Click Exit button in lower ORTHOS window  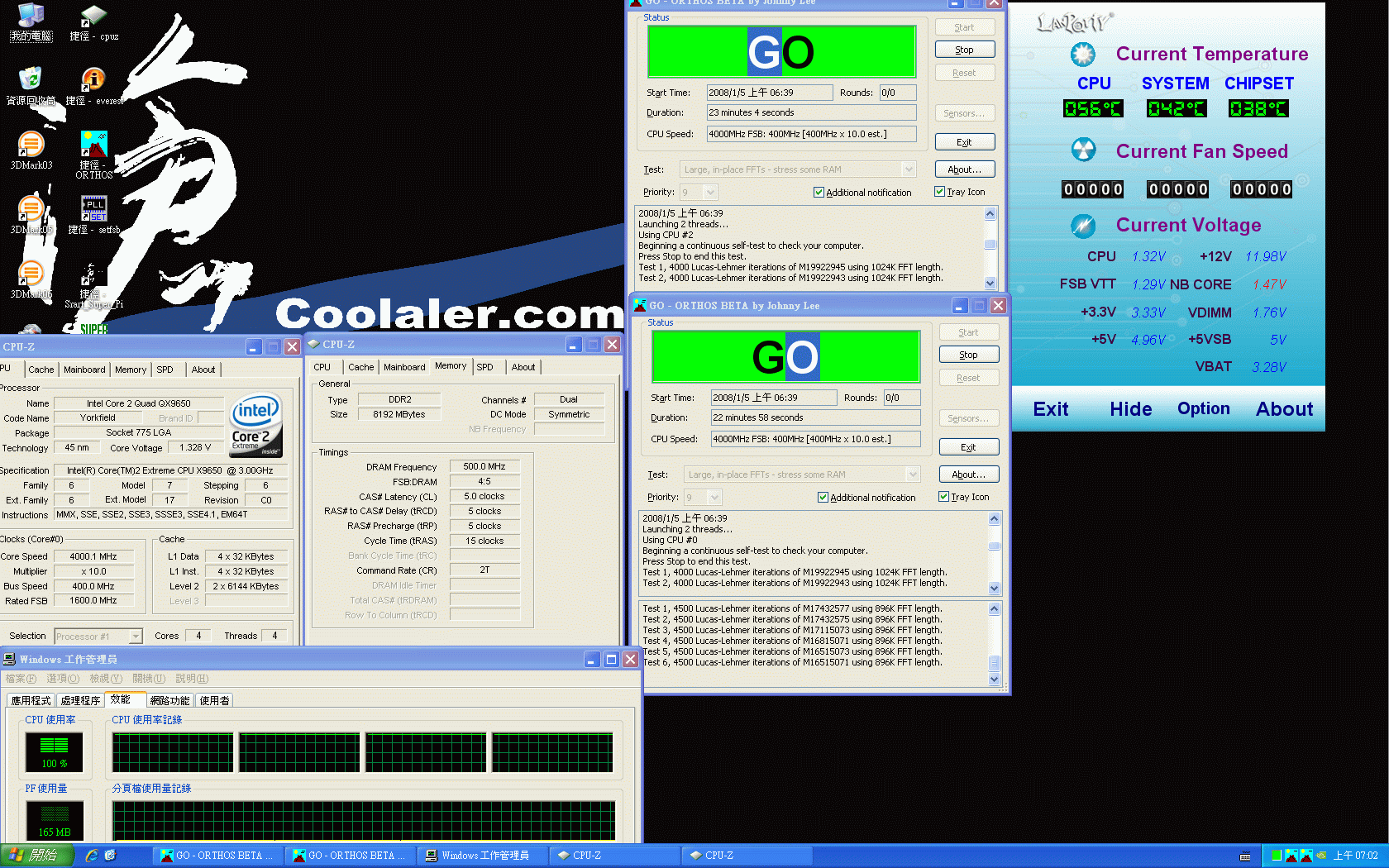click(x=969, y=447)
